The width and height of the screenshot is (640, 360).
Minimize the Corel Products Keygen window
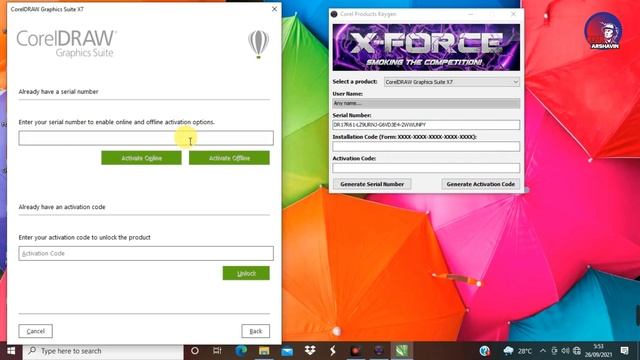click(471, 14)
